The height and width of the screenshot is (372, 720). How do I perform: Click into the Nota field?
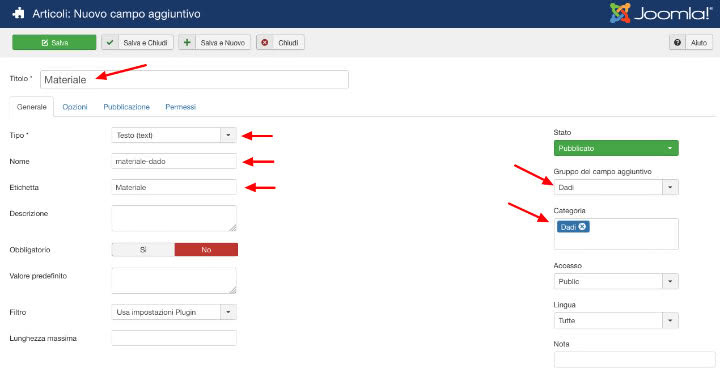[x=635, y=360]
